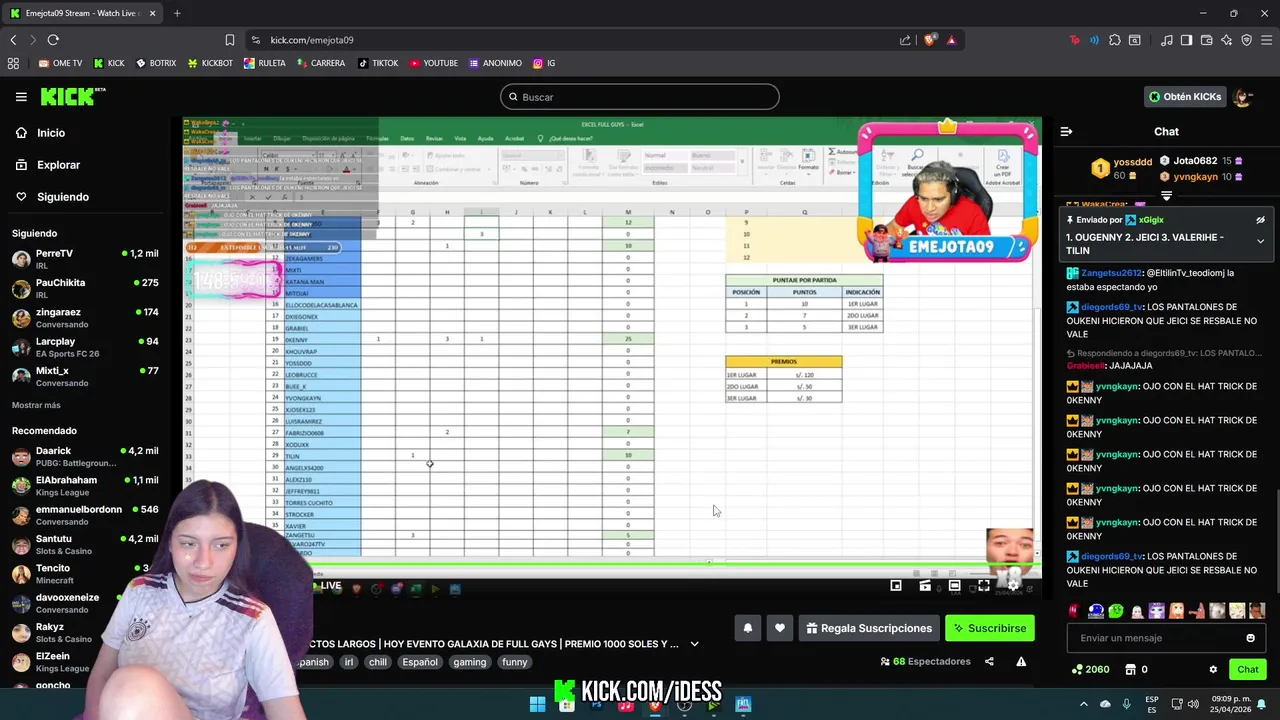Share the stream via share icon

click(989, 661)
